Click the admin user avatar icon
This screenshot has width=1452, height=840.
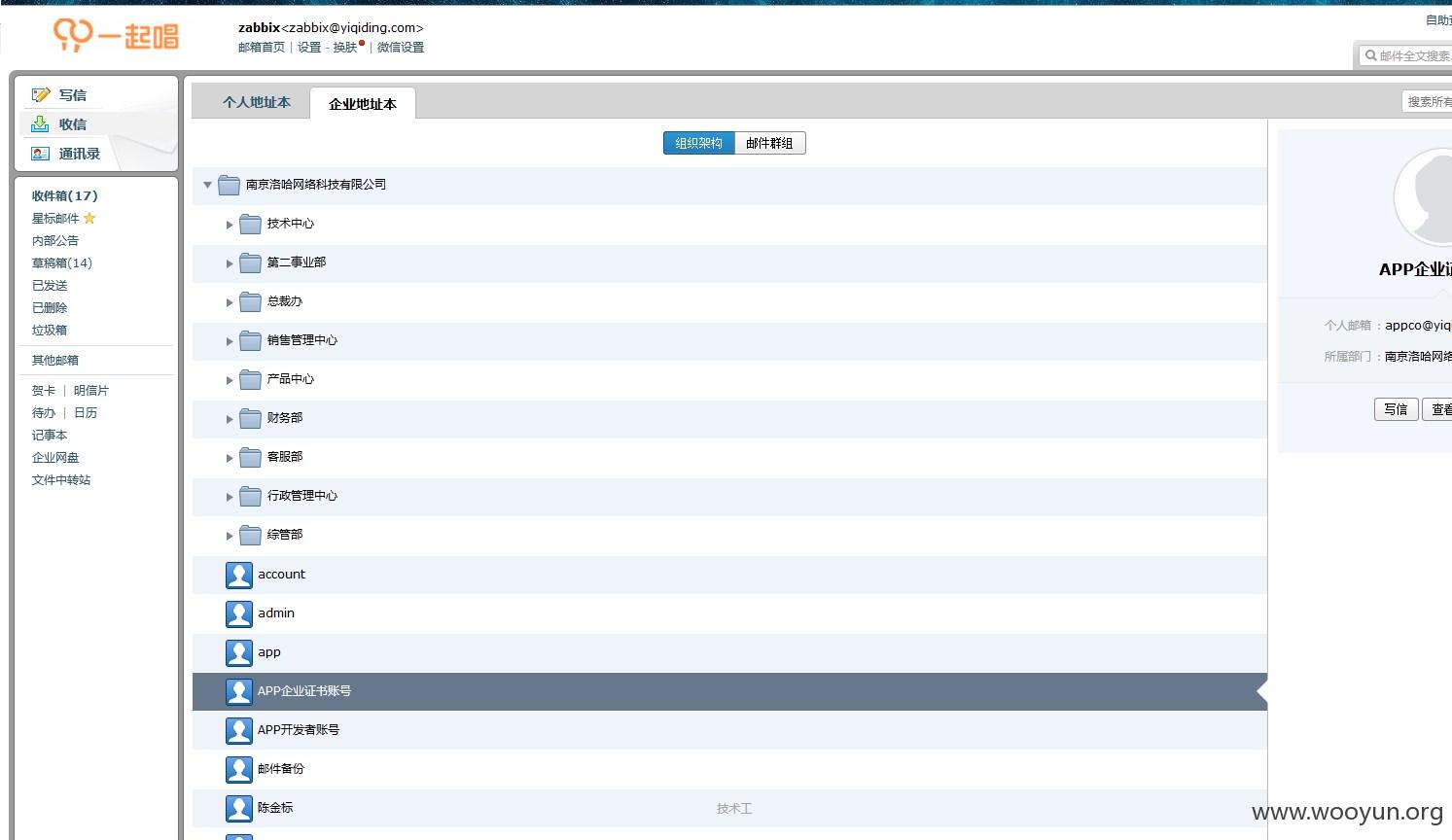239,613
